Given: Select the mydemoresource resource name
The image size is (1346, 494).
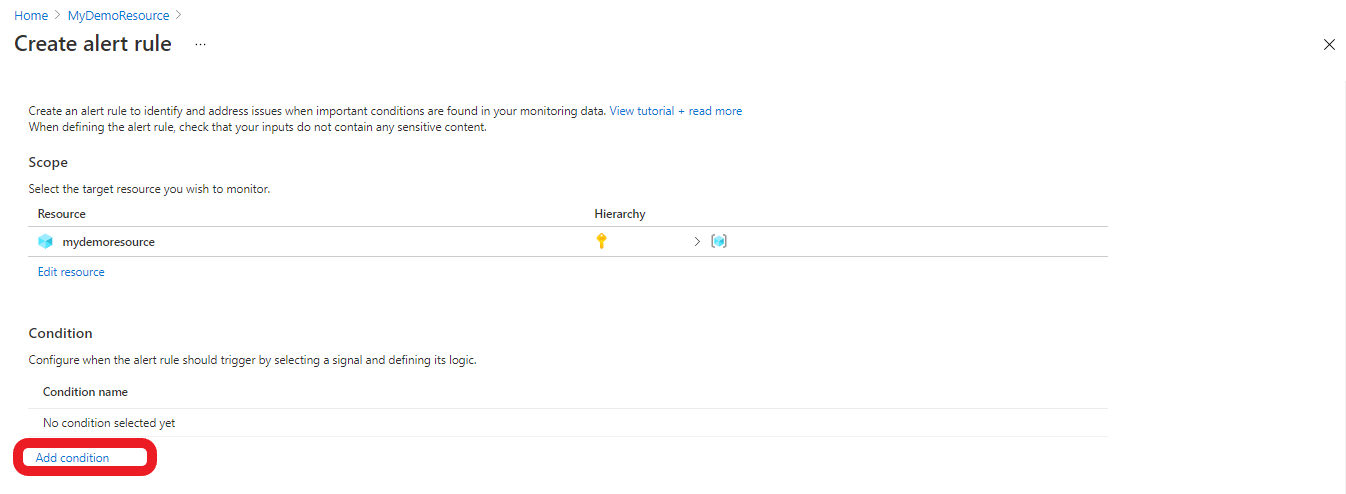Looking at the screenshot, I should (108, 242).
